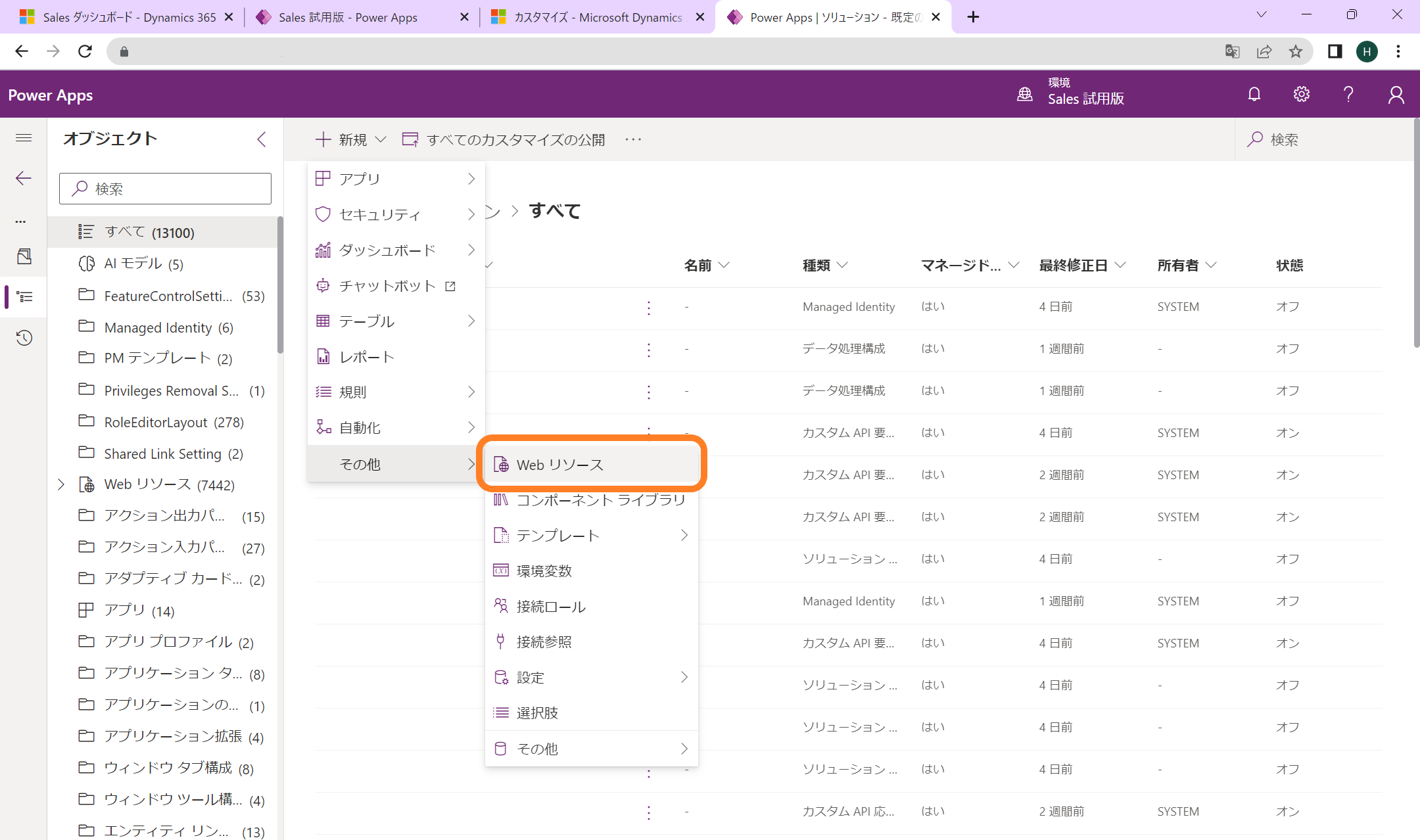Toggle the hamburger navigation menu
Viewport: 1420px width, 840px height.
coord(24,137)
